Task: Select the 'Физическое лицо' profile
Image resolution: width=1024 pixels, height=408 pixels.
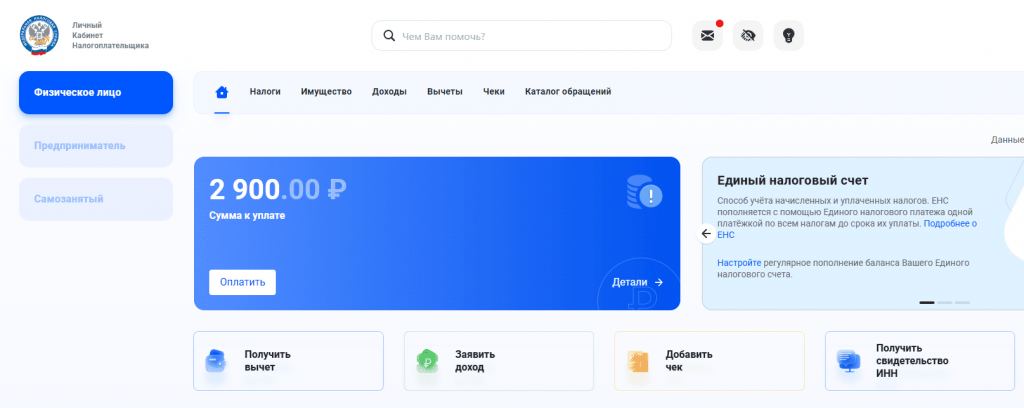Action: [x=96, y=93]
